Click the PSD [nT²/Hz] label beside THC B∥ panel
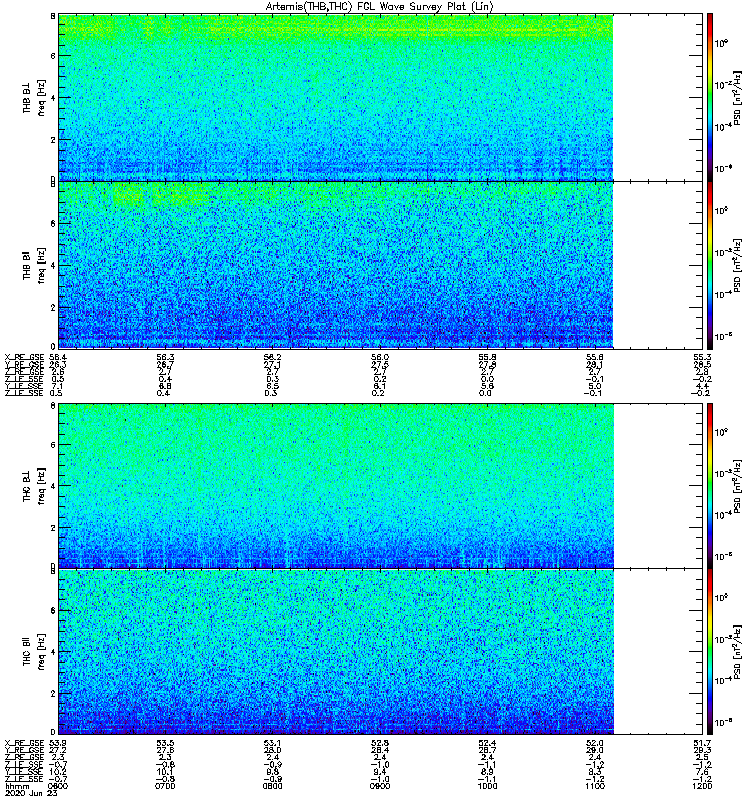 coord(738,651)
